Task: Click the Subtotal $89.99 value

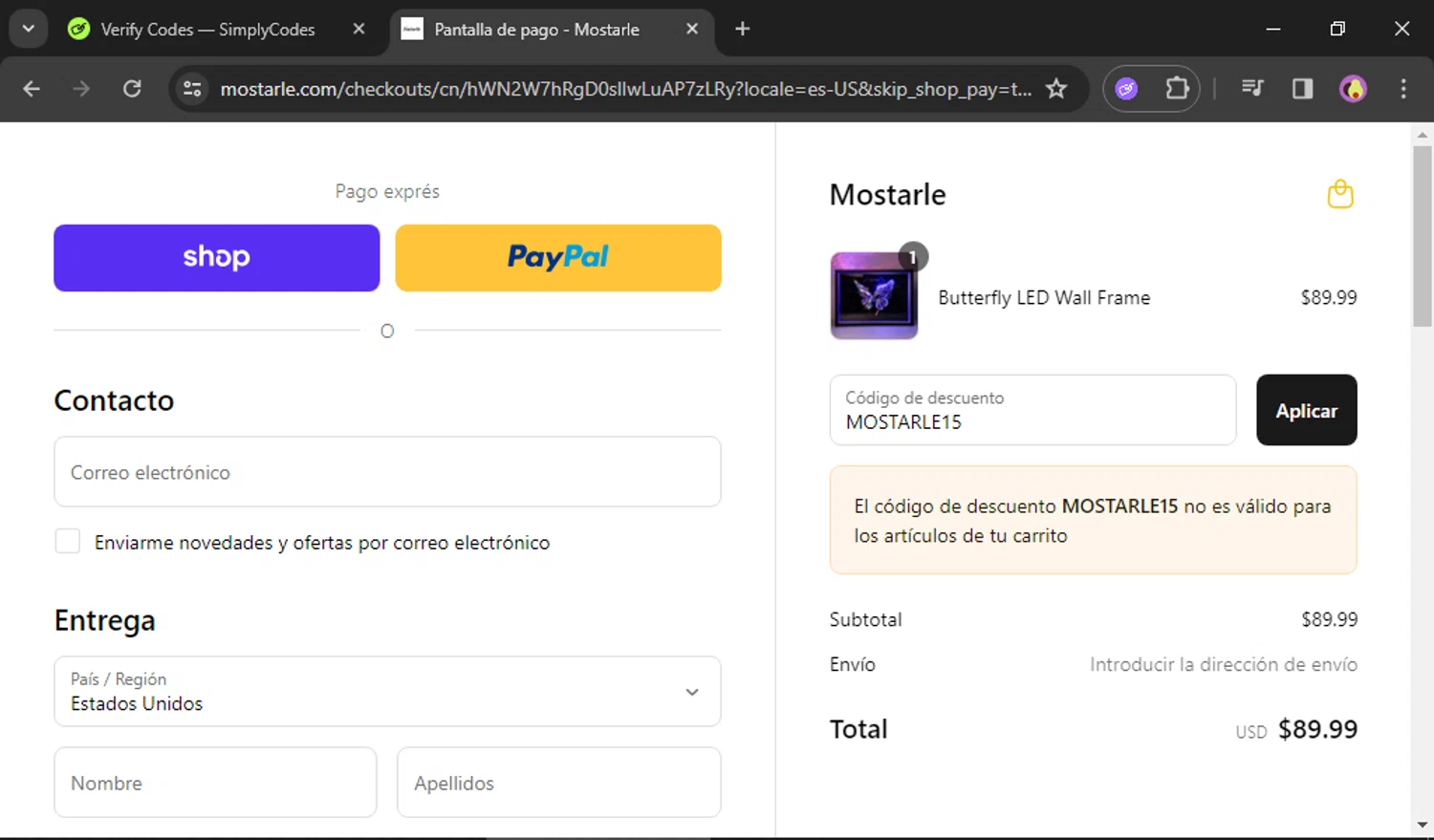Action: click(1329, 619)
